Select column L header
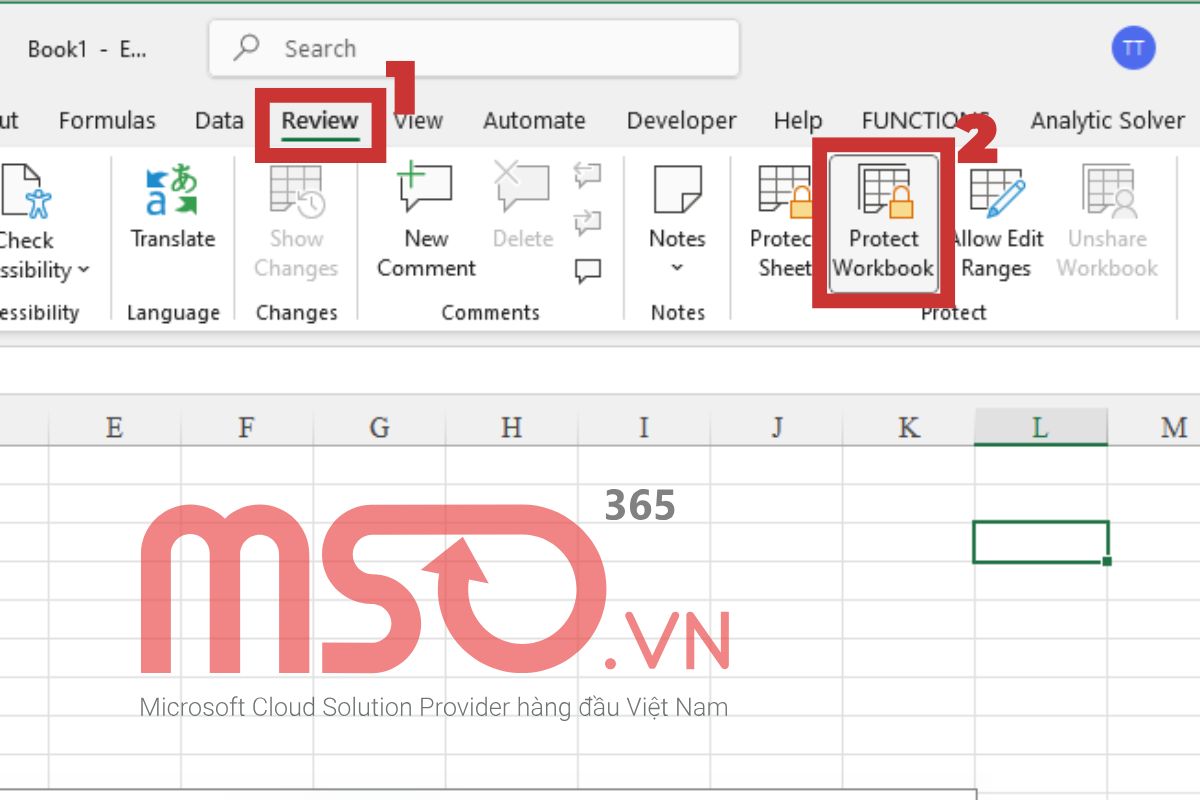Viewport: 1200px width, 800px height. pos(1041,428)
